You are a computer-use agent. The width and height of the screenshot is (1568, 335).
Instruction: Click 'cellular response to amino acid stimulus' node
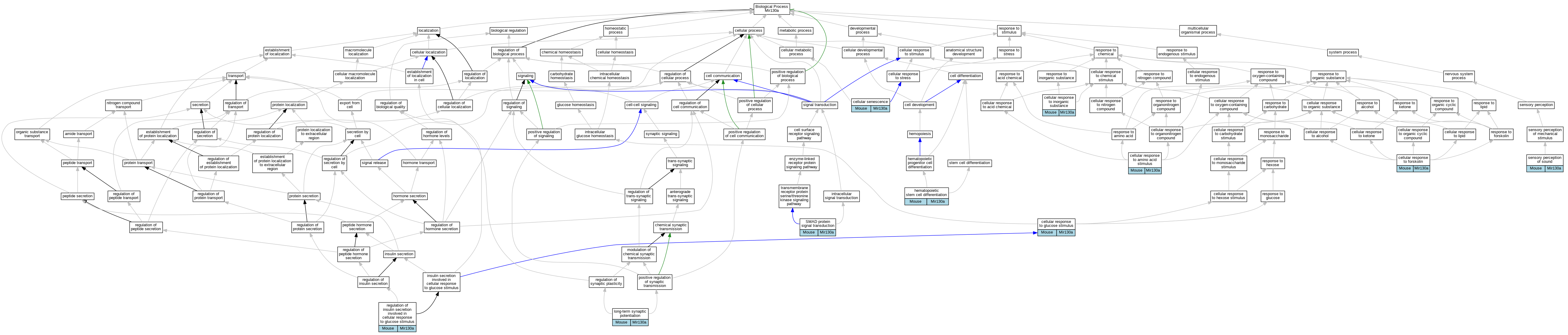tap(1144, 162)
